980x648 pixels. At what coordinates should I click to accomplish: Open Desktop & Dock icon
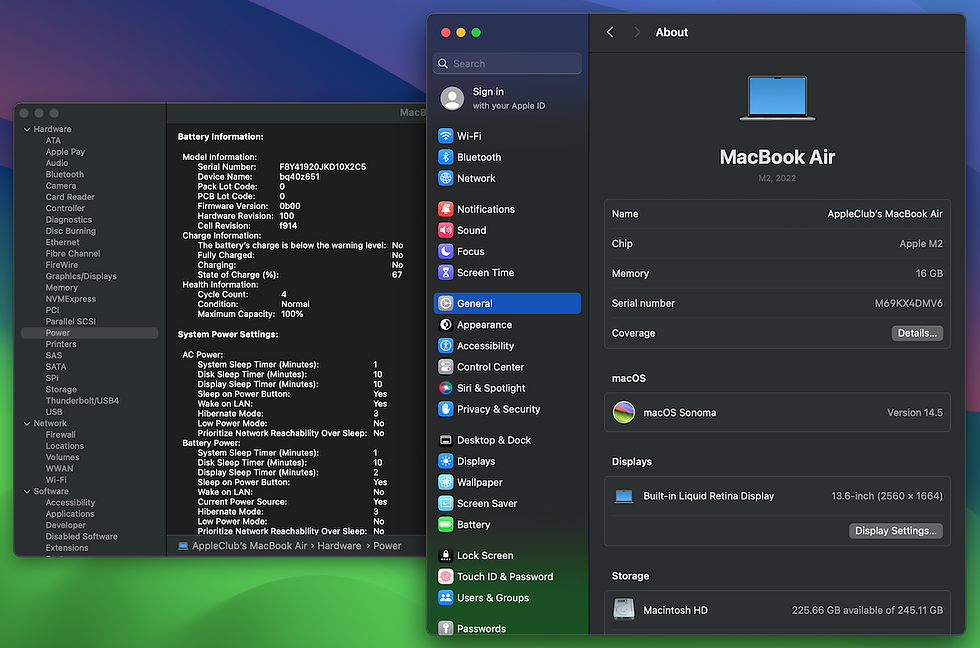point(445,440)
